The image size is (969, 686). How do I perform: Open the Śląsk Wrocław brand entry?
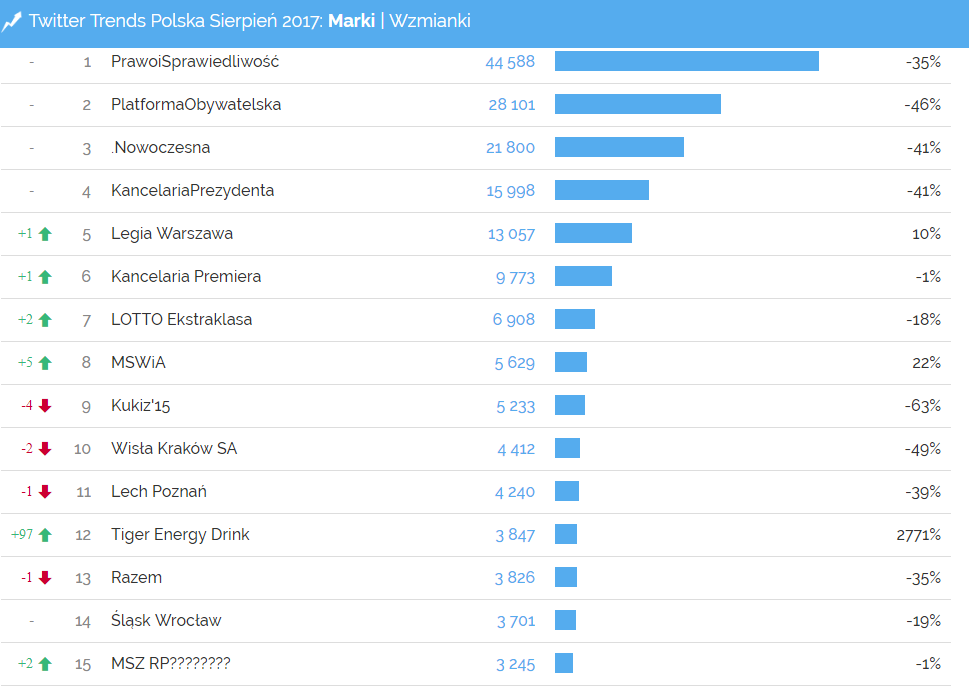[x=166, y=621]
